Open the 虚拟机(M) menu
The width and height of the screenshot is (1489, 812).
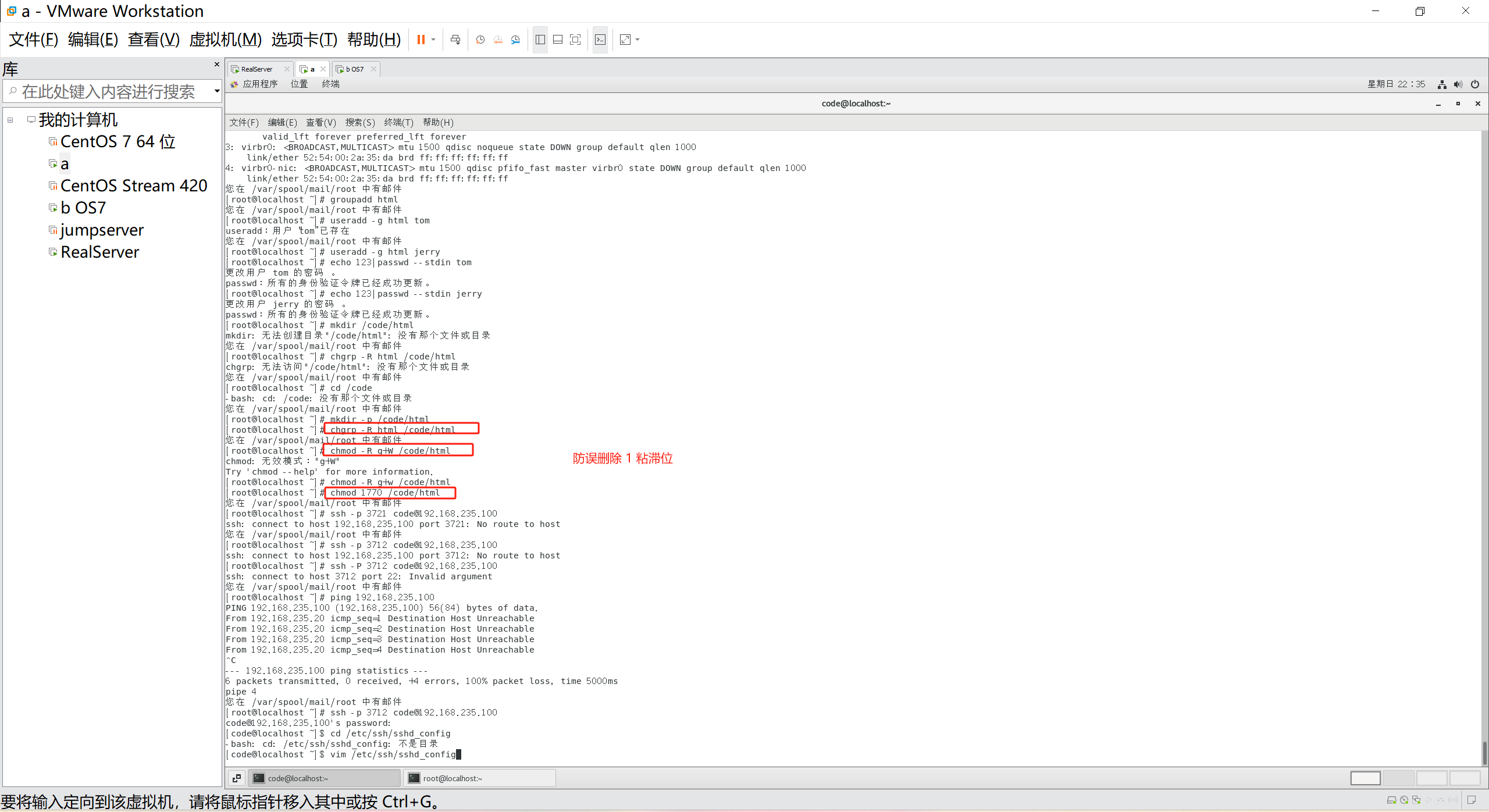(225, 40)
